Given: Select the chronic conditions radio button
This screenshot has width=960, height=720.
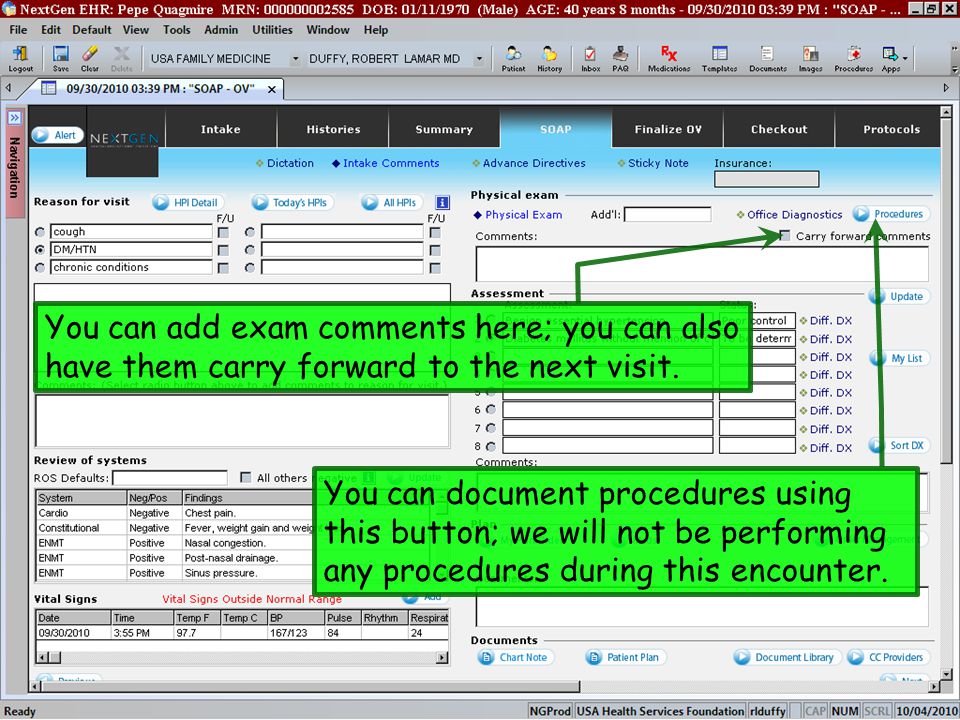Looking at the screenshot, I should pos(40,268).
